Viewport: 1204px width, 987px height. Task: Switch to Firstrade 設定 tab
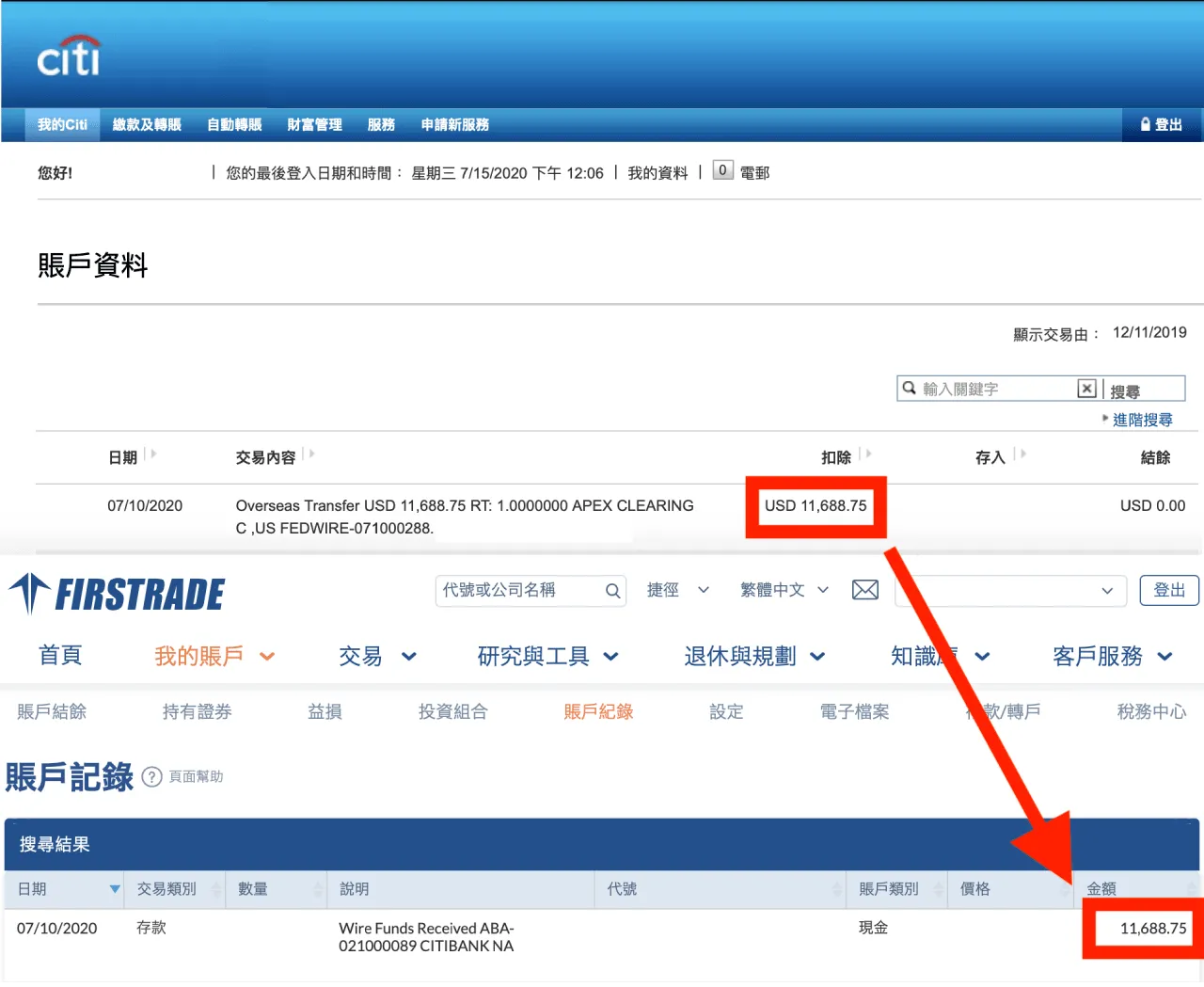[x=726, y=712]
